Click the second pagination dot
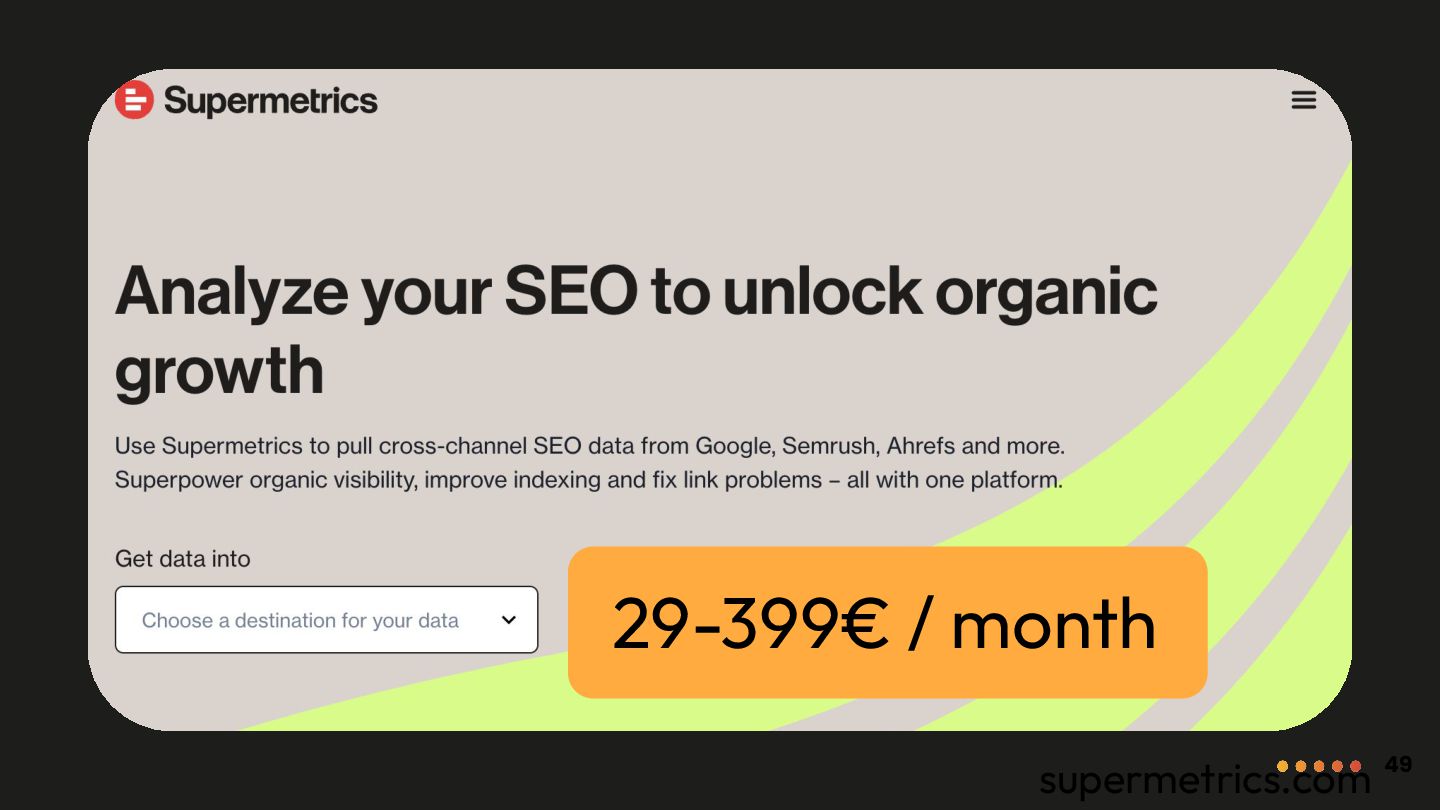The height and width of the screenshot is (810, 1440). pos(1301,766)
